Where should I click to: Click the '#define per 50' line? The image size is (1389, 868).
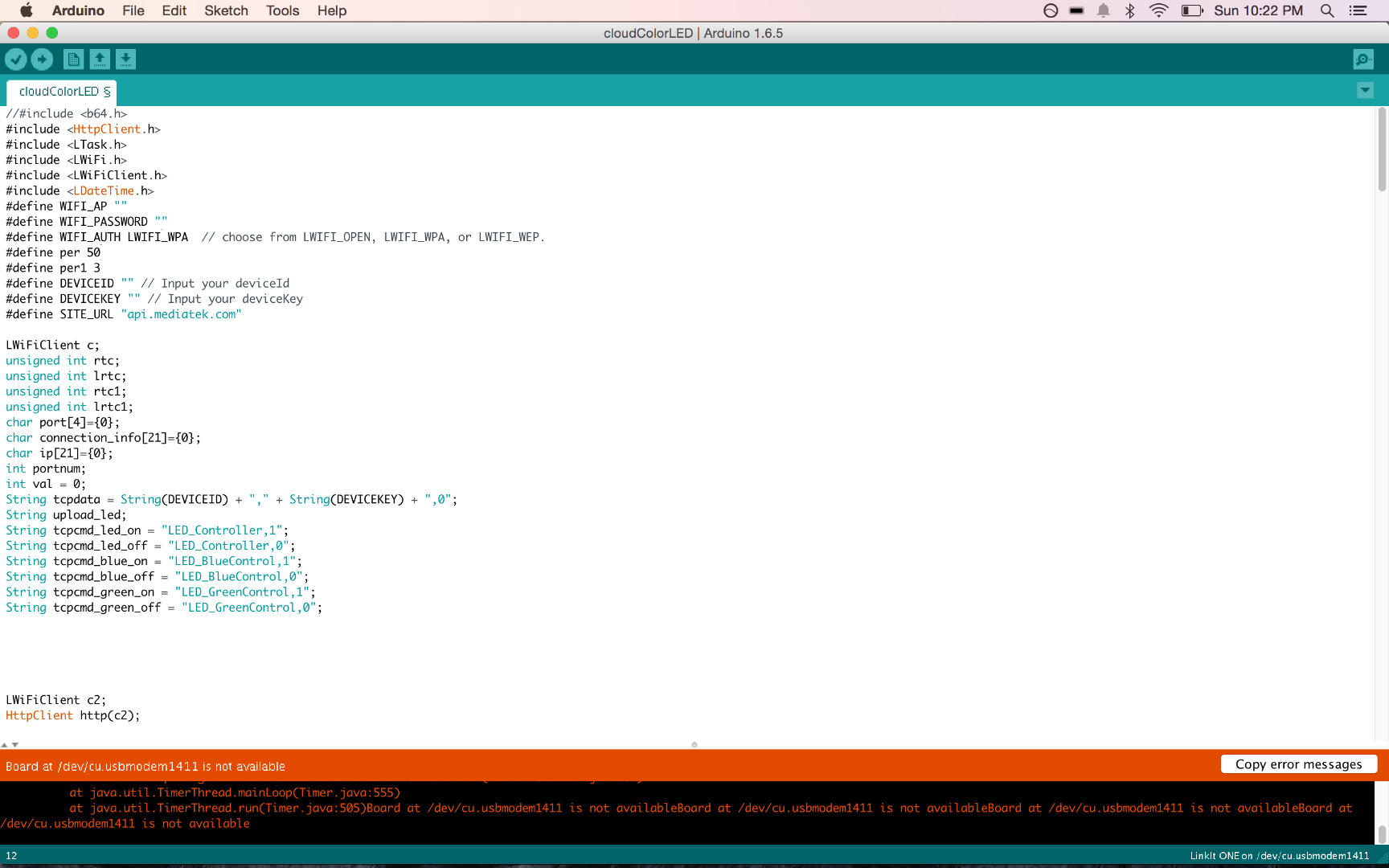point(53,252)
